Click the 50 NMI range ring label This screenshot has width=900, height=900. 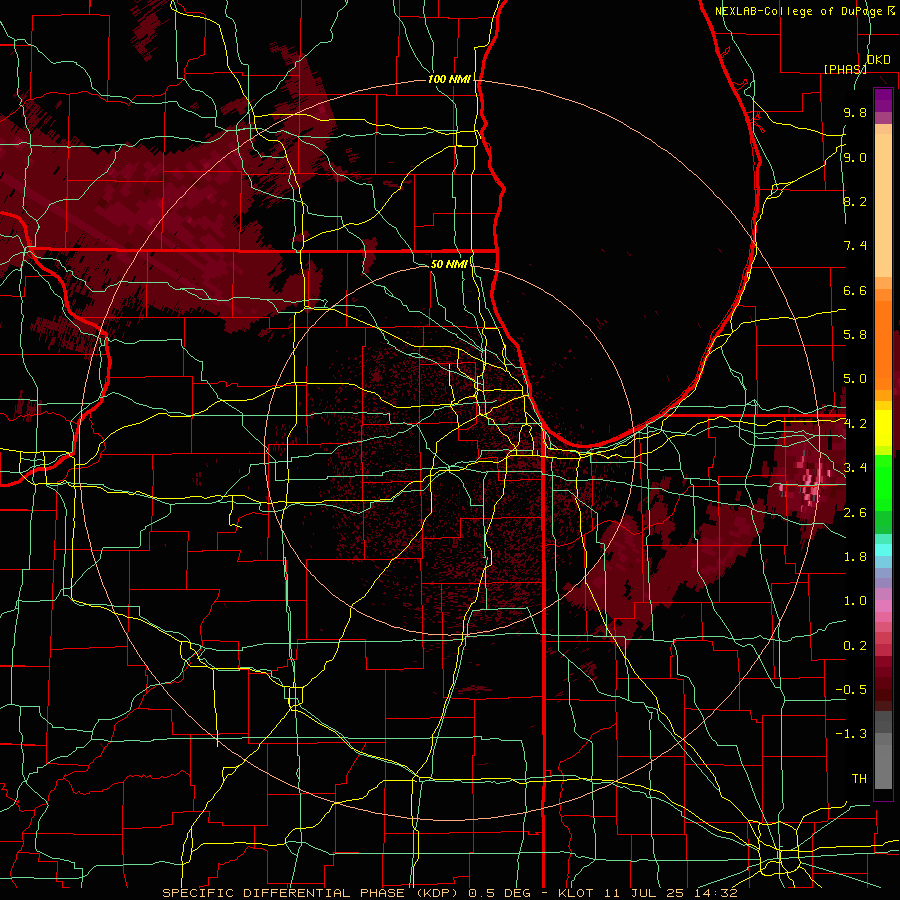449,264
